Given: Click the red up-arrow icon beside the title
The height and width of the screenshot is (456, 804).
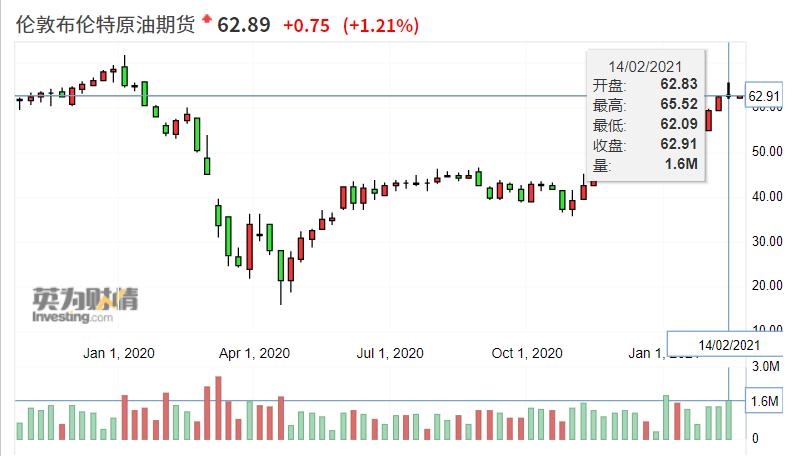Looking at the screenshot, I should [x=207, y=19].
